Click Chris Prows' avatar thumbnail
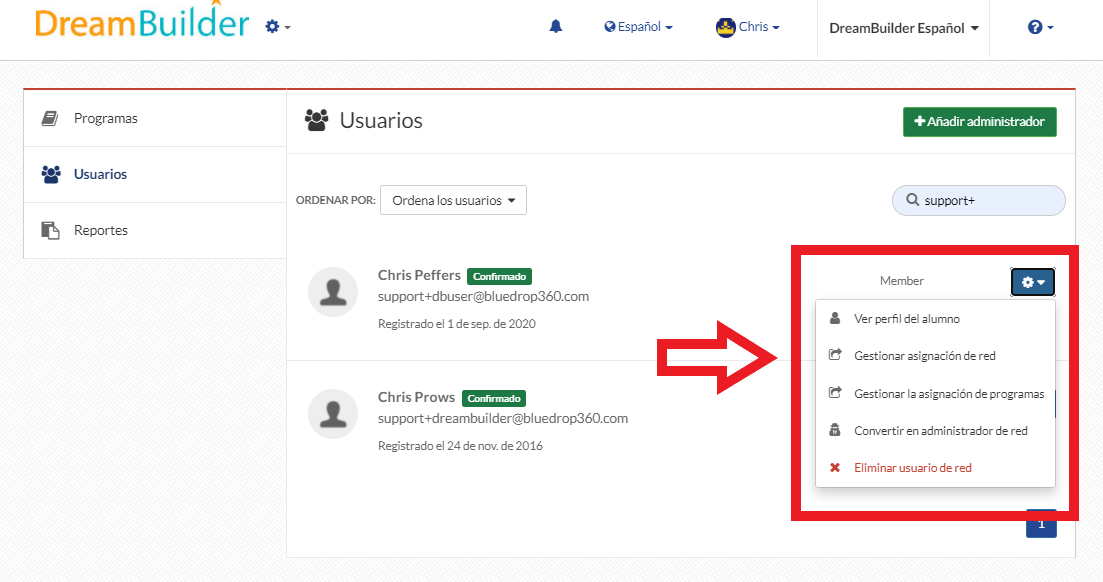The height and width of the screenshot is (582, 1103). coord(333,414)
